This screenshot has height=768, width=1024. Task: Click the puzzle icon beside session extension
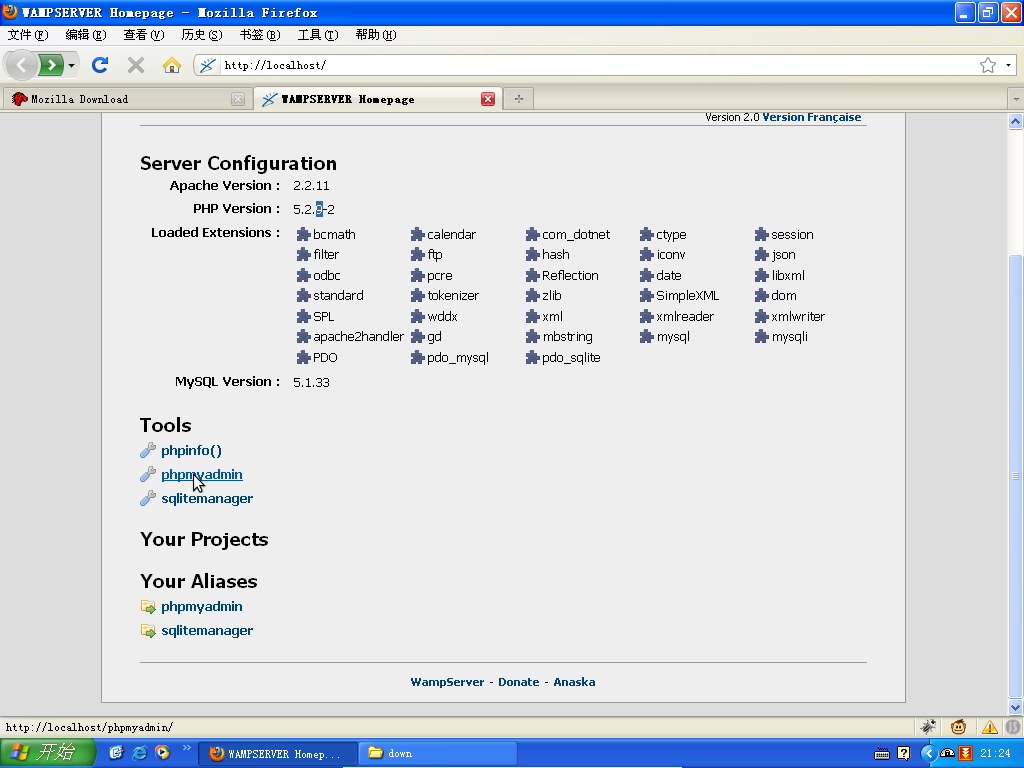[x=761, y=234]
